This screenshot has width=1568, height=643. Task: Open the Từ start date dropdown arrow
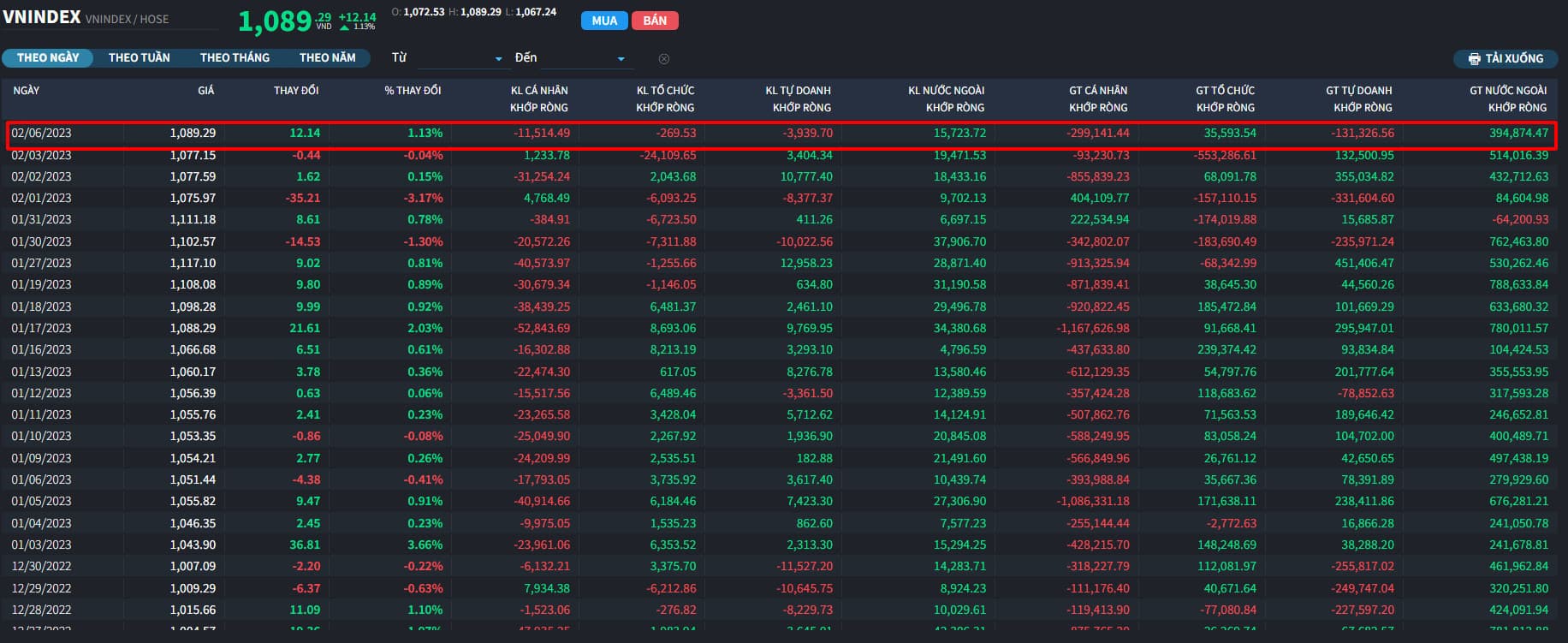[498, 59]
